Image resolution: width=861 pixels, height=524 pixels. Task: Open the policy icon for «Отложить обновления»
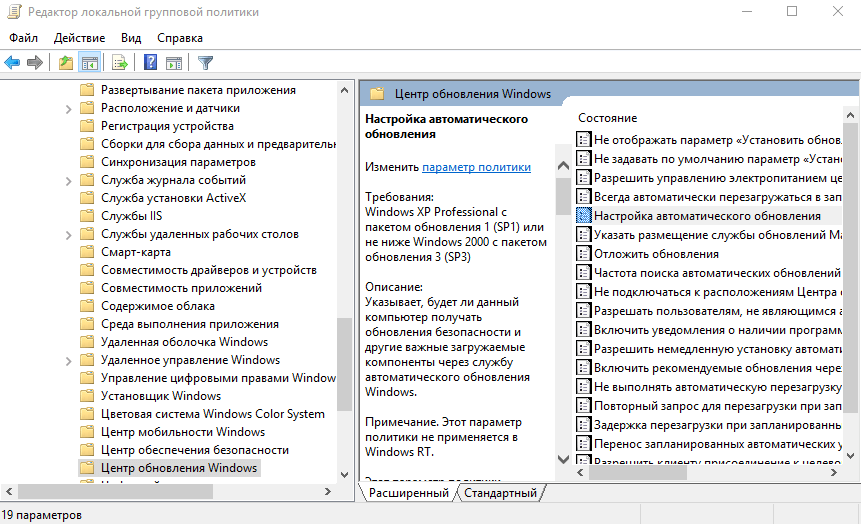click(584, 254)
